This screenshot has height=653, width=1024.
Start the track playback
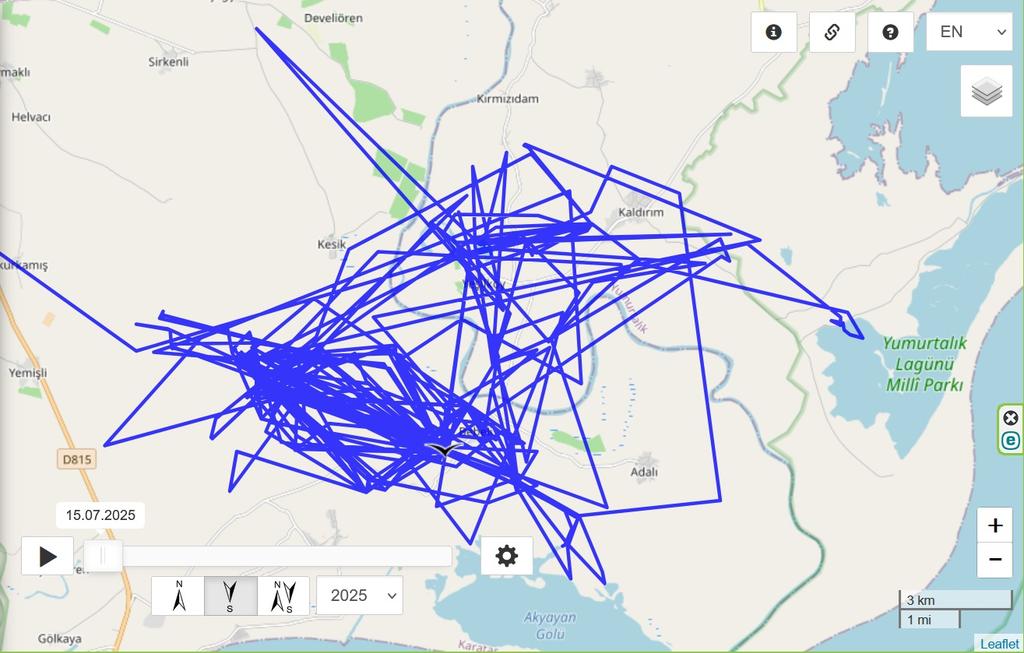pyautogui.click(x=47, y=556)
